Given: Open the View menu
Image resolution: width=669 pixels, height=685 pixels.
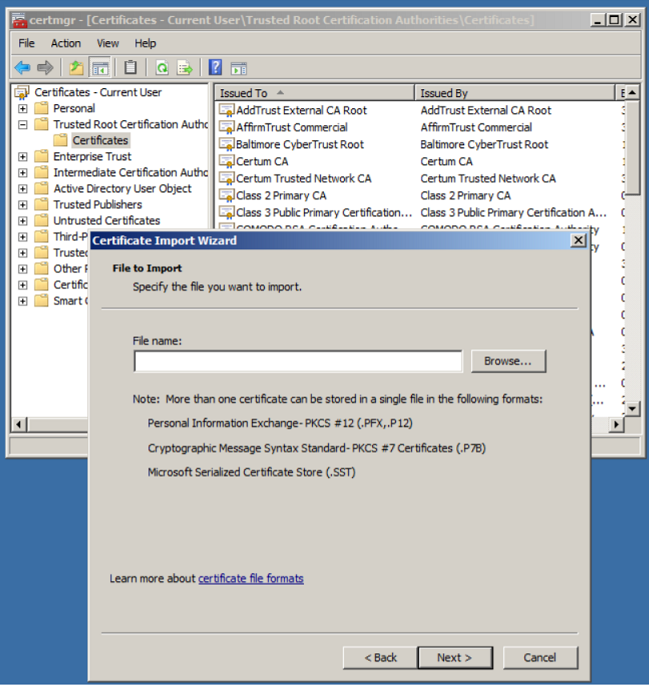Looking at the screenshot, I should (x=107, y=43).
